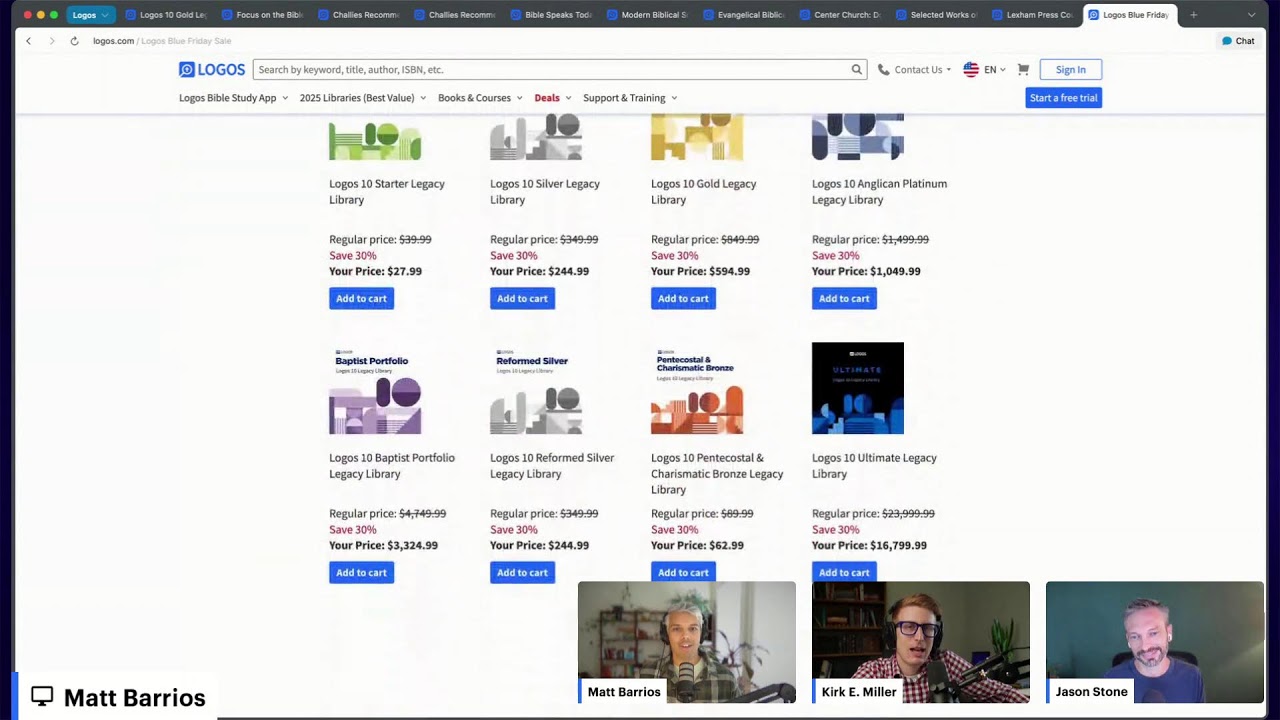The image size is (1280, 720).
Task: Go forward in browser history
Action: pyautogui.click(x=52, y=41)
